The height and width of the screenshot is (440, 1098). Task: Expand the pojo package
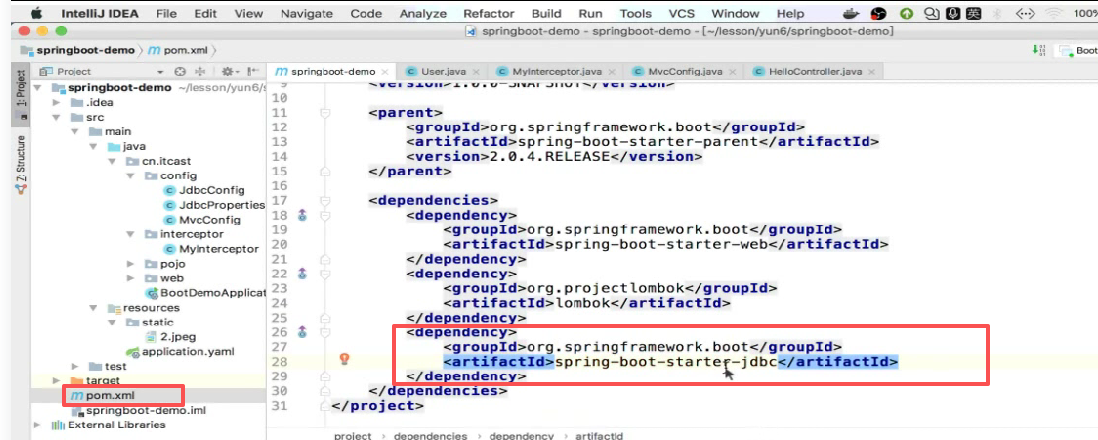130,264
